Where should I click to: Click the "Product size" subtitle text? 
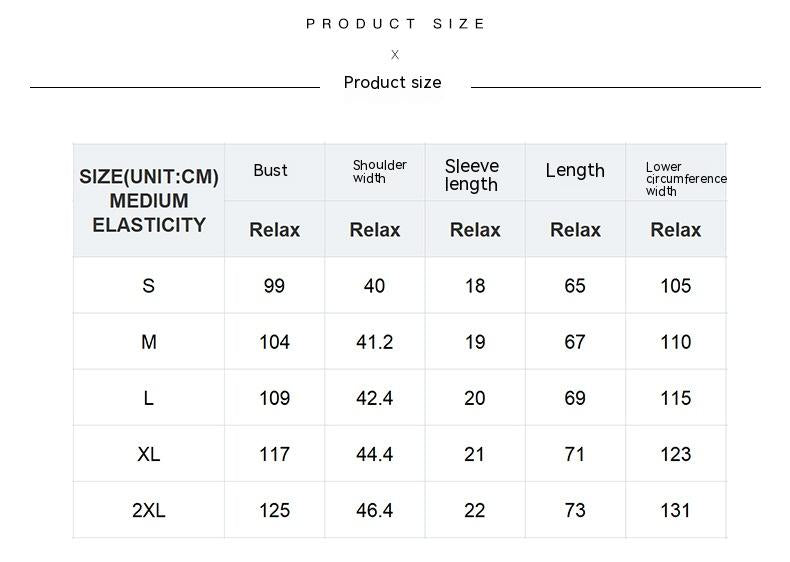[392, 82]
